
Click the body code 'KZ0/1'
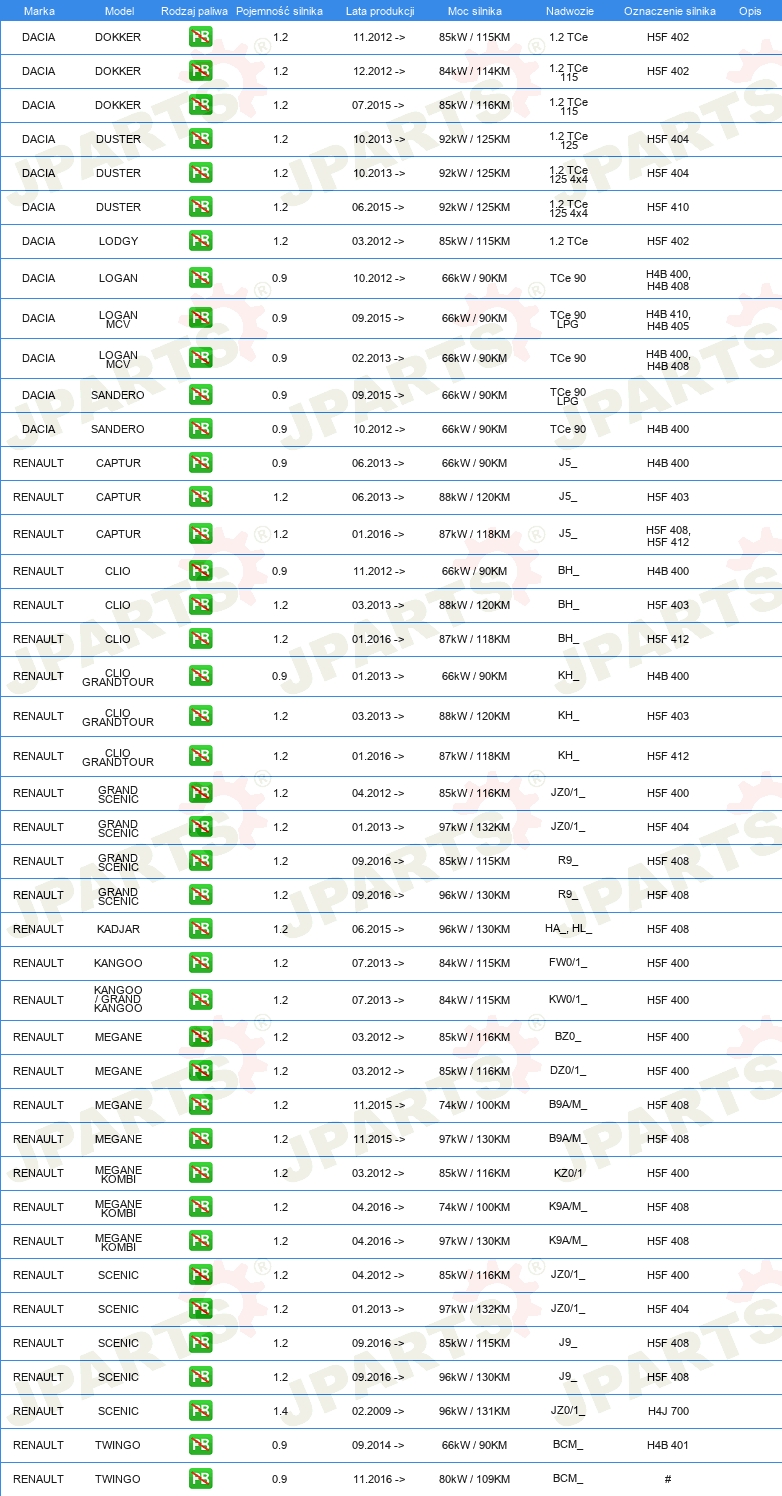pos(568,1173)
